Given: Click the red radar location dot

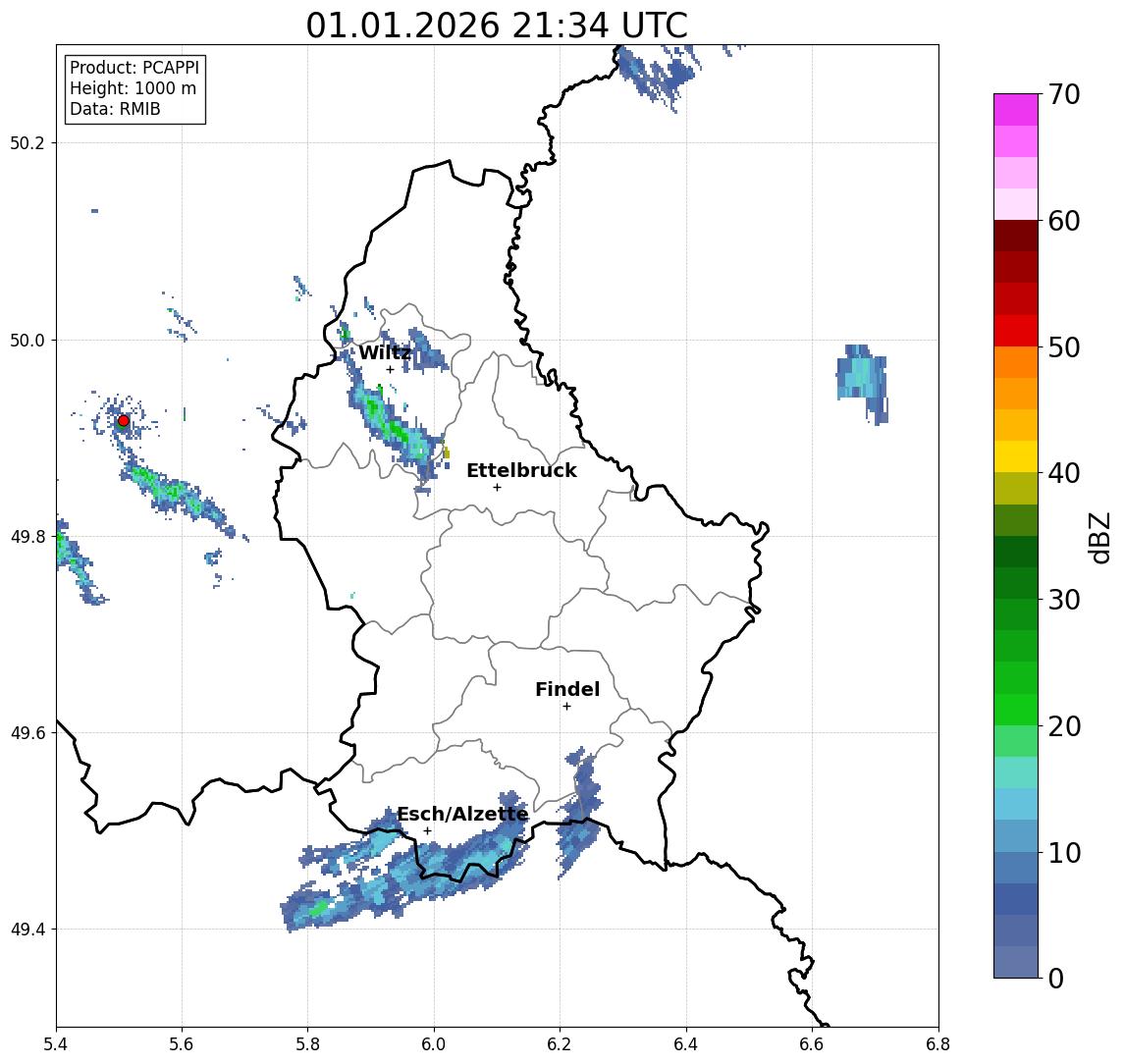Looking at the screenshot, I should 124,421.
